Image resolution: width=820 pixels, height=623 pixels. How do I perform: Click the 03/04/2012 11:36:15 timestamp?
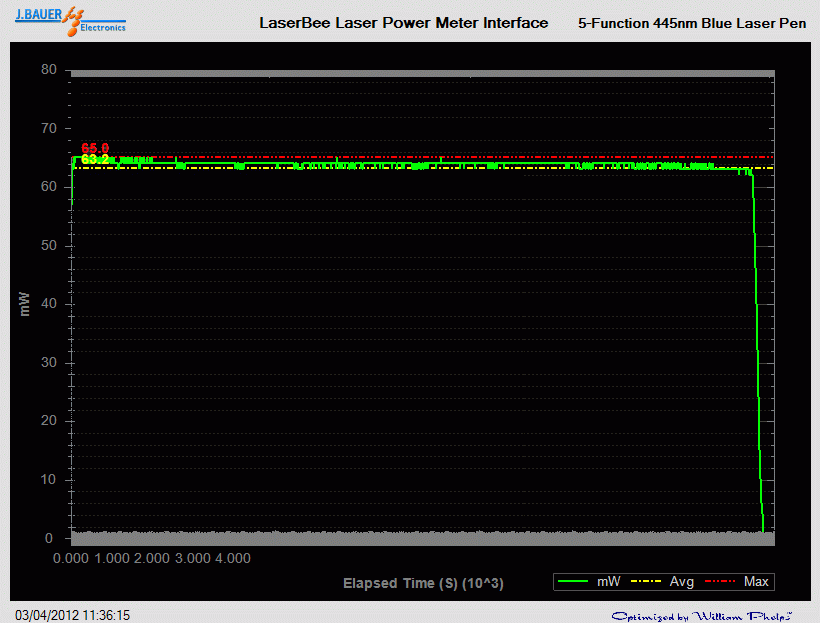pos(72,615)
